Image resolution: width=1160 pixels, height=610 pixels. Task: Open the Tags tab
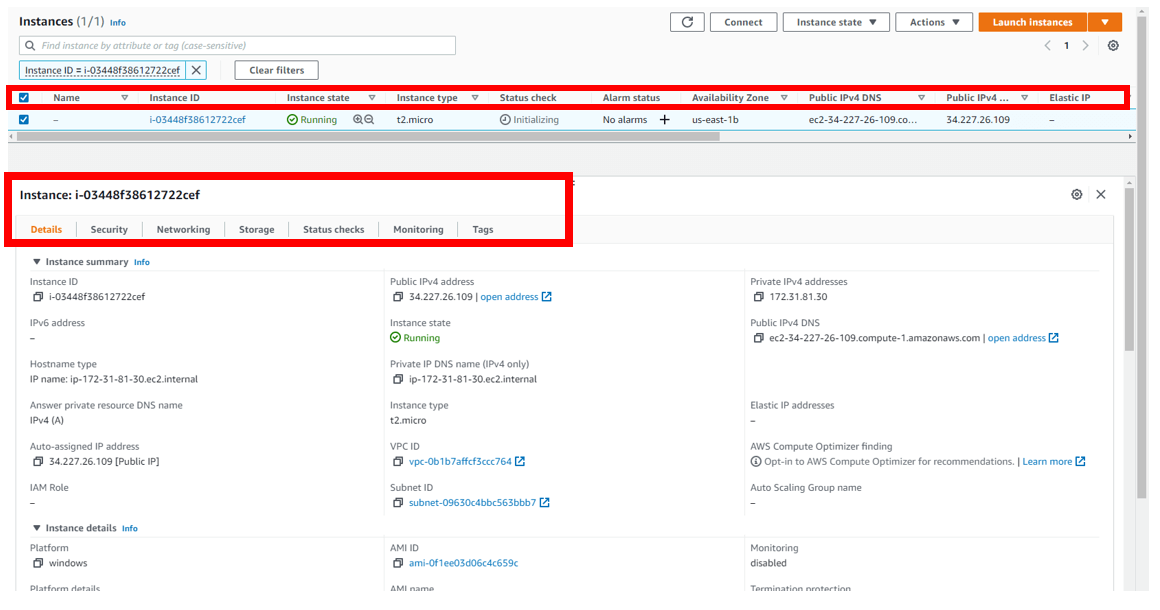pos(482,229)
